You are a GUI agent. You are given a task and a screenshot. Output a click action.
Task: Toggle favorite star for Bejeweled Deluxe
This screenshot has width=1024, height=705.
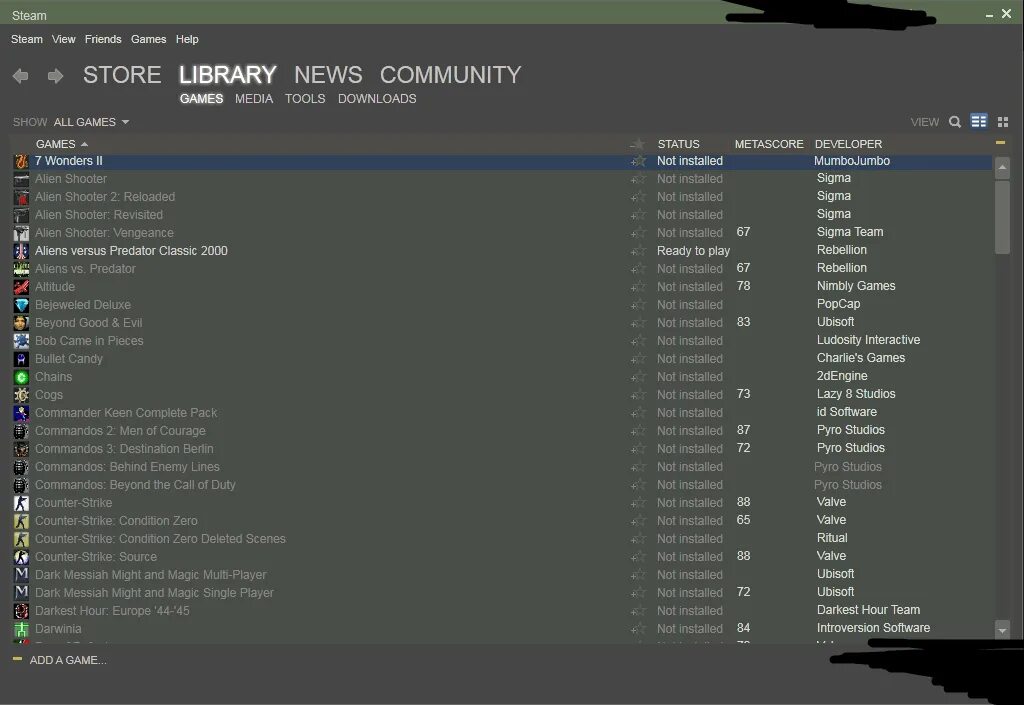(638, 305)
